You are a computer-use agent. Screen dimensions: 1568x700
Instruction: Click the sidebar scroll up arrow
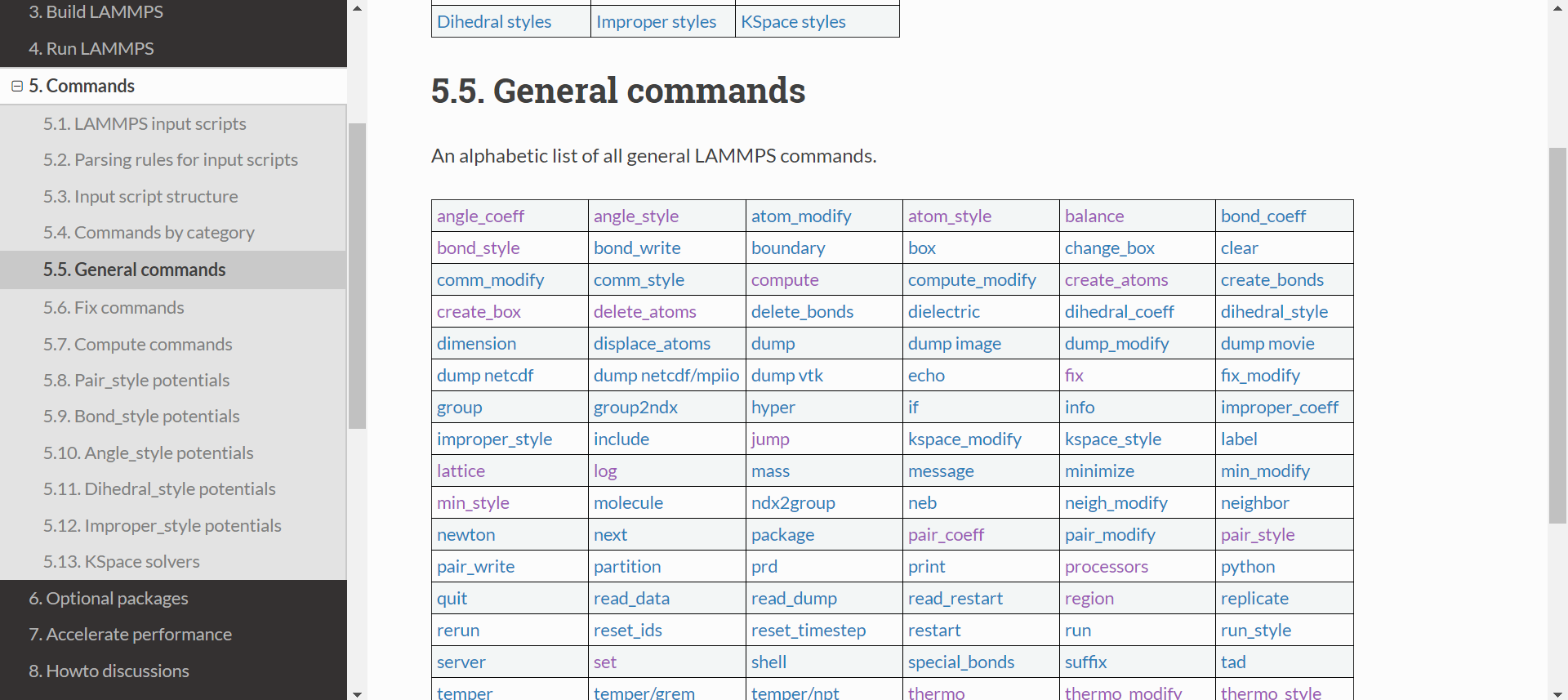(357, 8)
